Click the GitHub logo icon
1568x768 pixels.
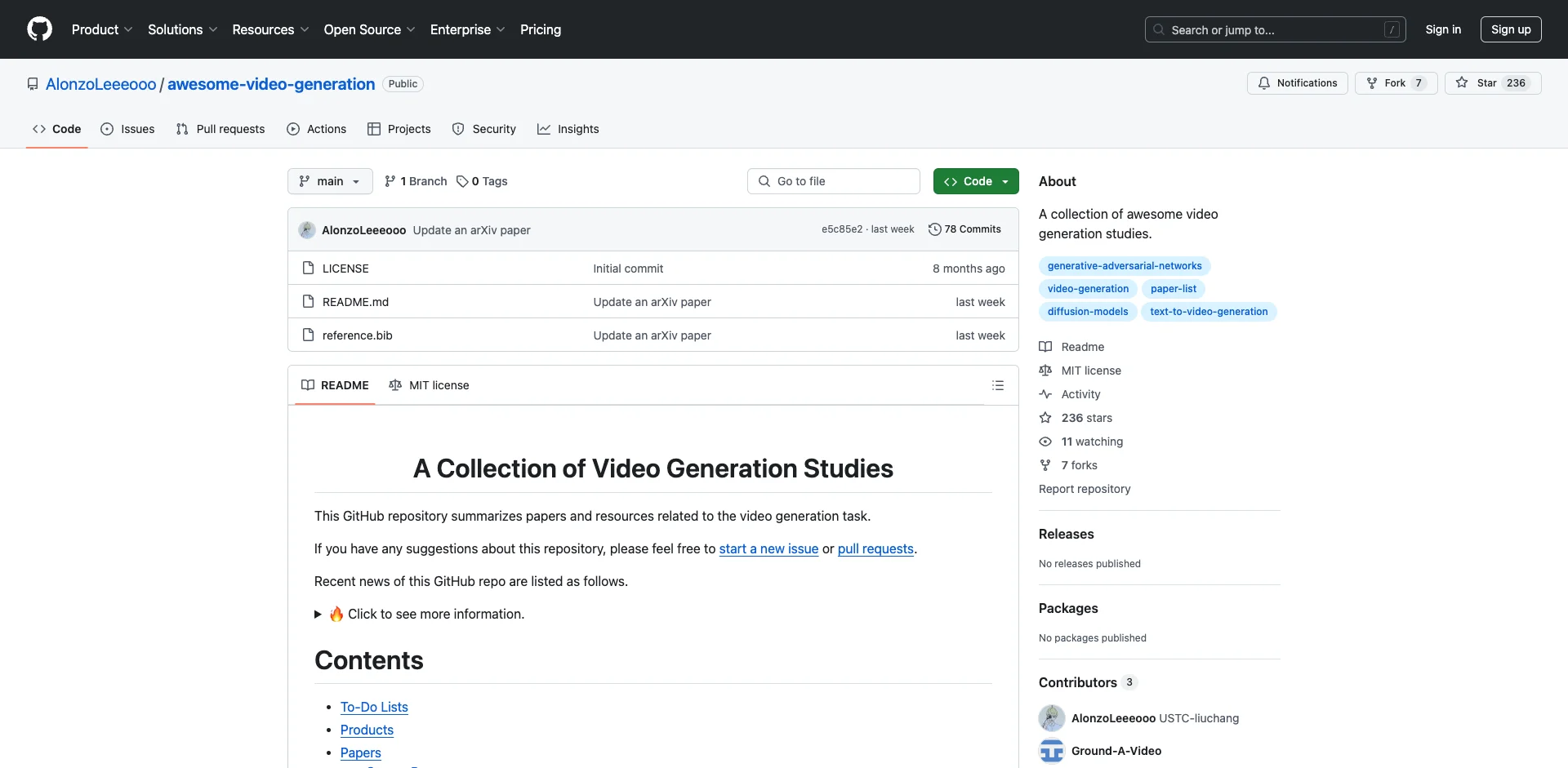[39, 29]
